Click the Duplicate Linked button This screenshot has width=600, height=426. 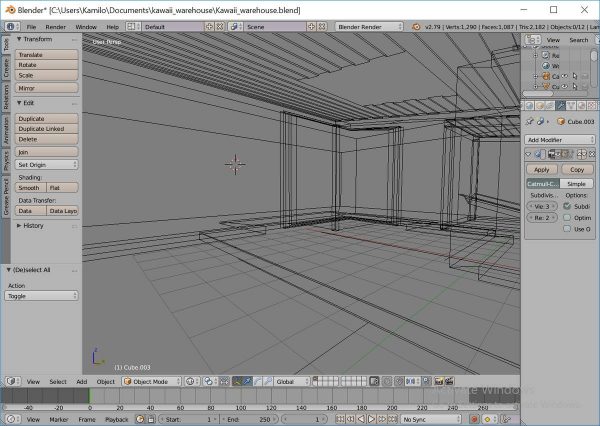point(47,129)
